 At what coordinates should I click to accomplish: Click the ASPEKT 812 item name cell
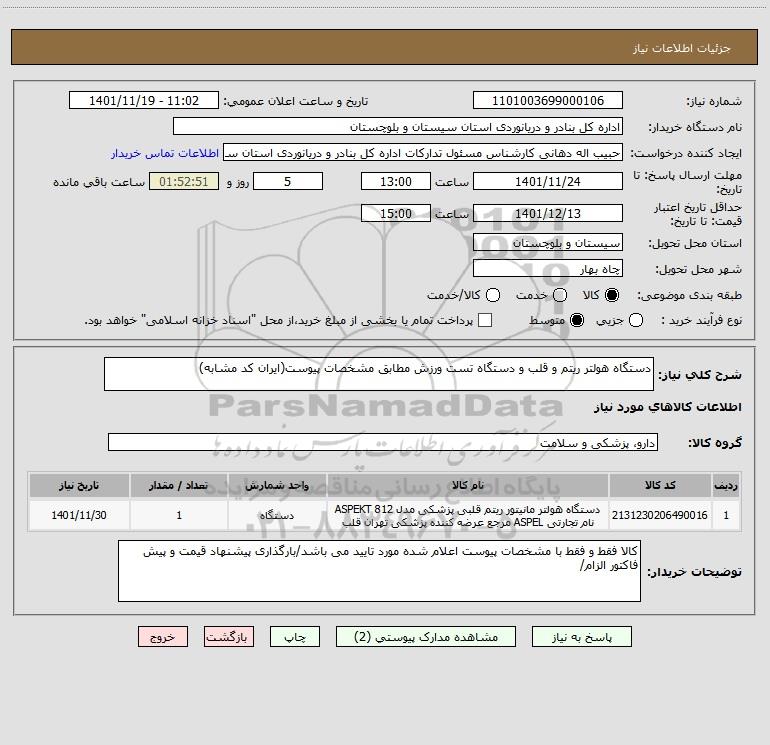click(468, 515)
